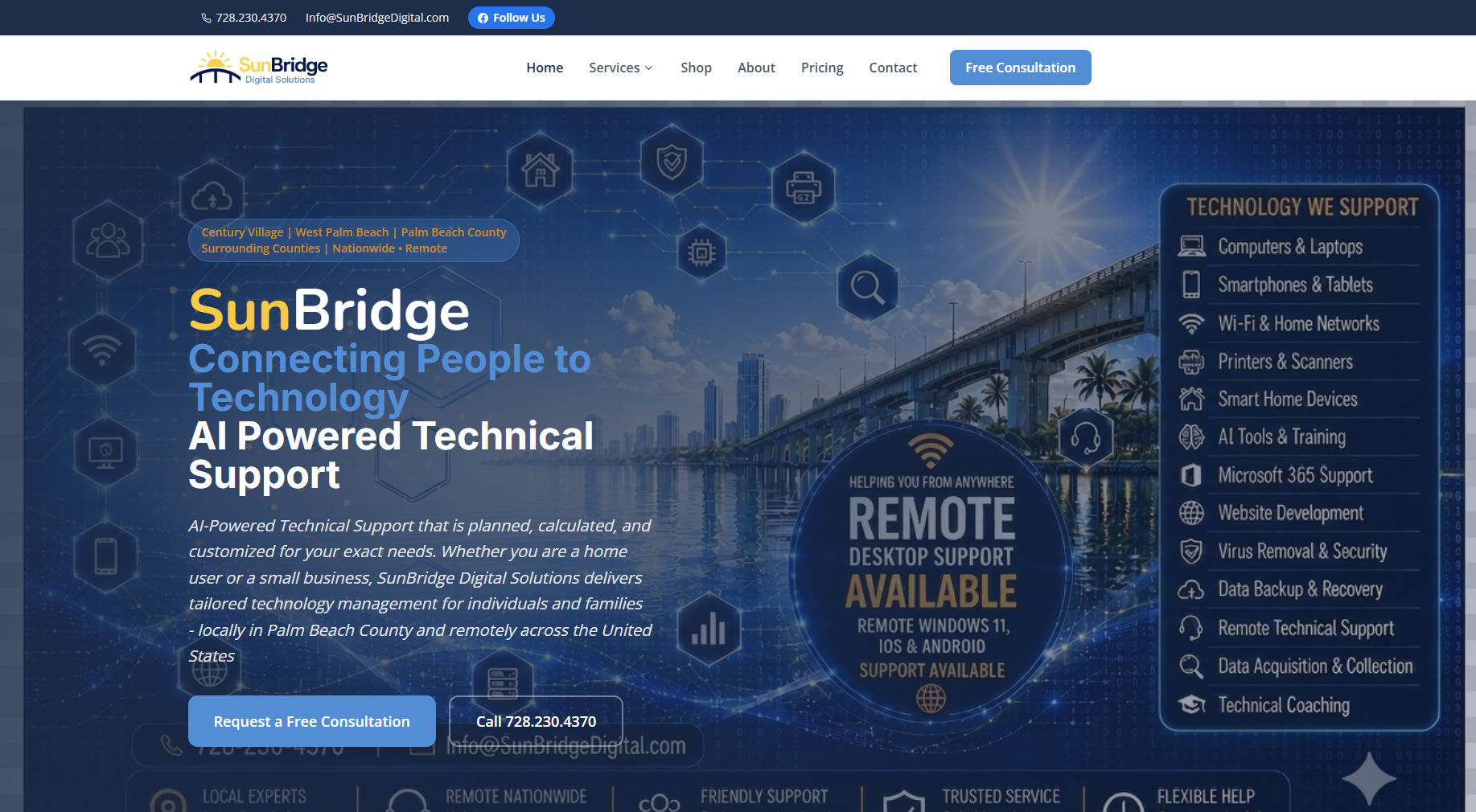
Task: Click the 'TECHNOLOGY WE SUPPORT' panel title
Action: tap(1302, 207)
